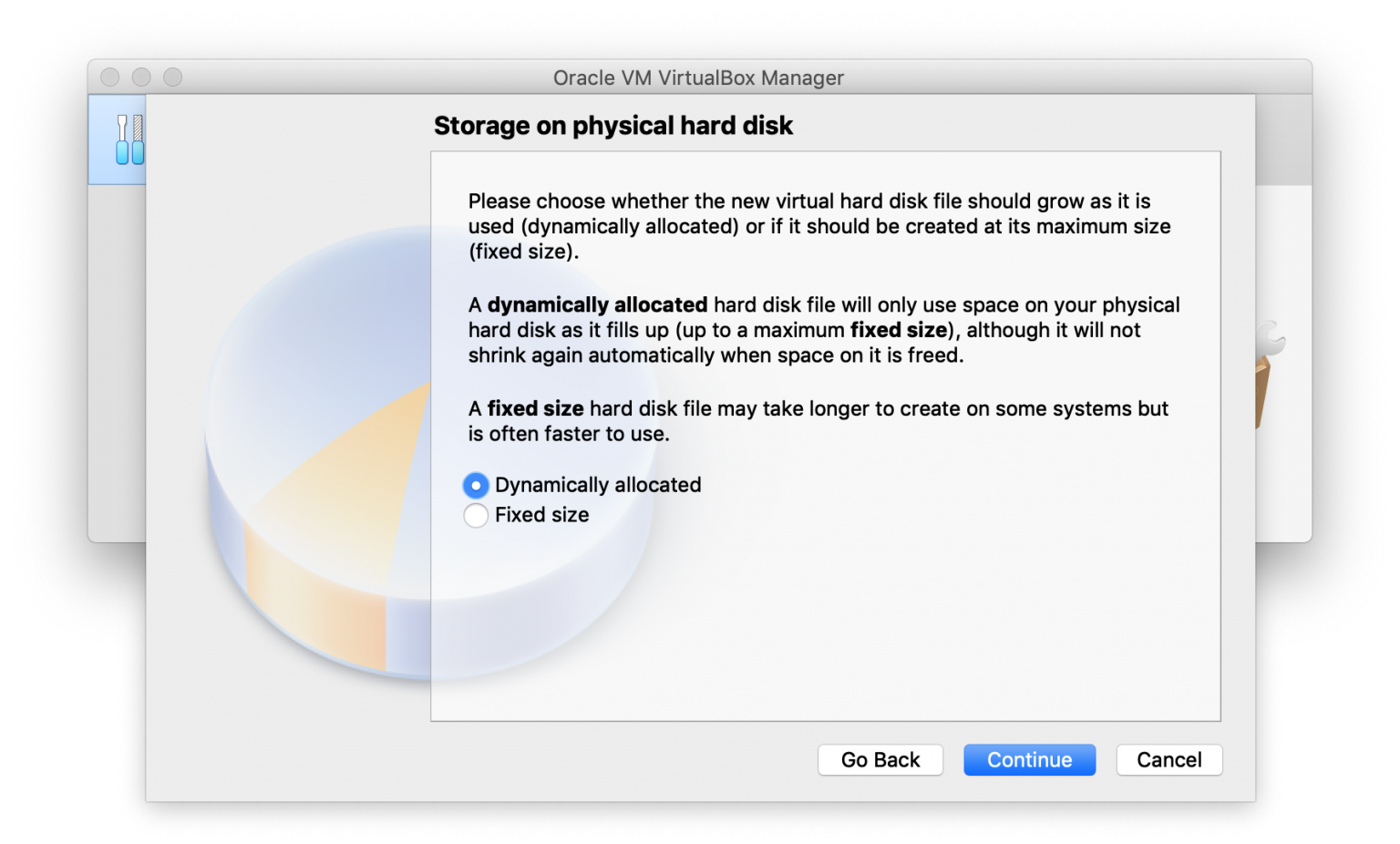Click the "Dynamically allocated" option label text
This screenshot has width=1400, height=844.
598,485
